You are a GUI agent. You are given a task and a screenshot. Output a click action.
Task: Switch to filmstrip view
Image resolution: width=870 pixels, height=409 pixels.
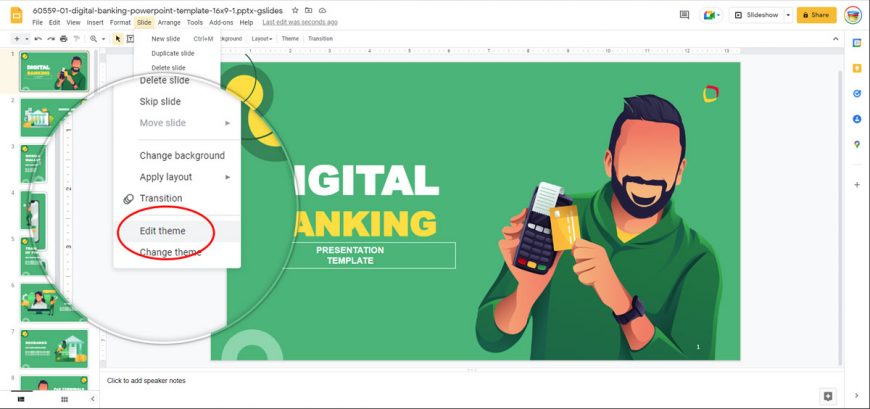(21, 399)
